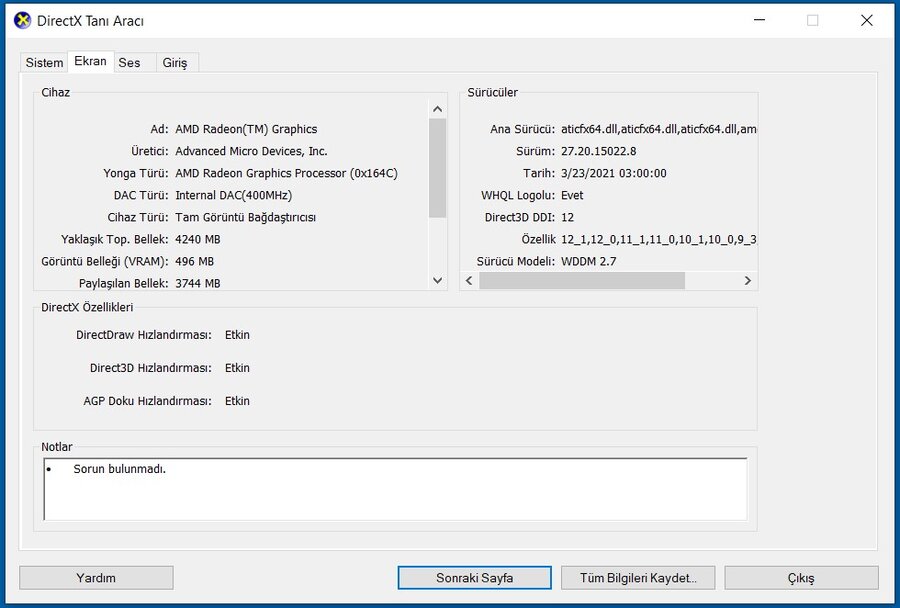The height and width of the screenshot is (608, 900).
Task: Click the date '3/23/2021 03:00:00'
Action: click(x=614, y=173)
